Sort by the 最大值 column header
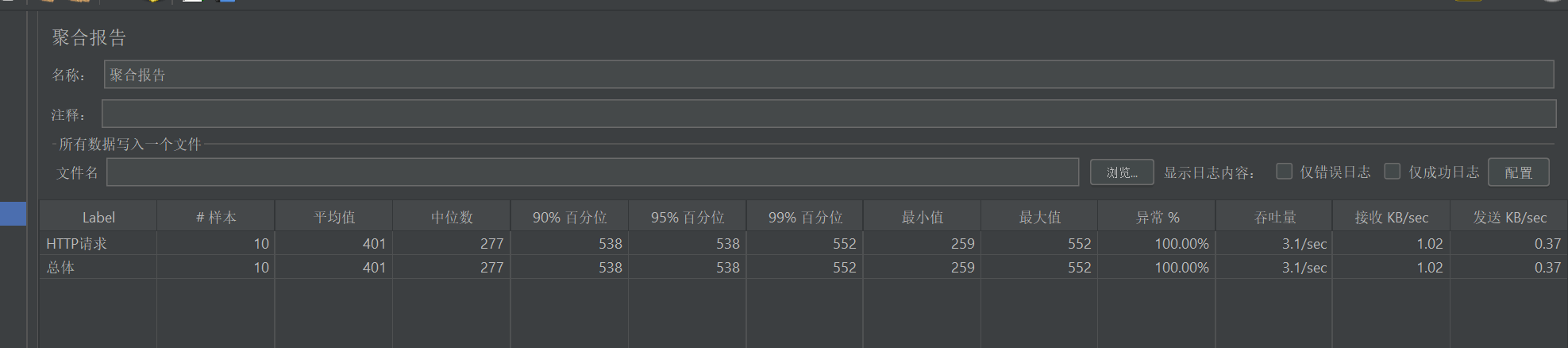Screen dimensions: 1568x348 pyautogui.click(x=1039, y=217)
